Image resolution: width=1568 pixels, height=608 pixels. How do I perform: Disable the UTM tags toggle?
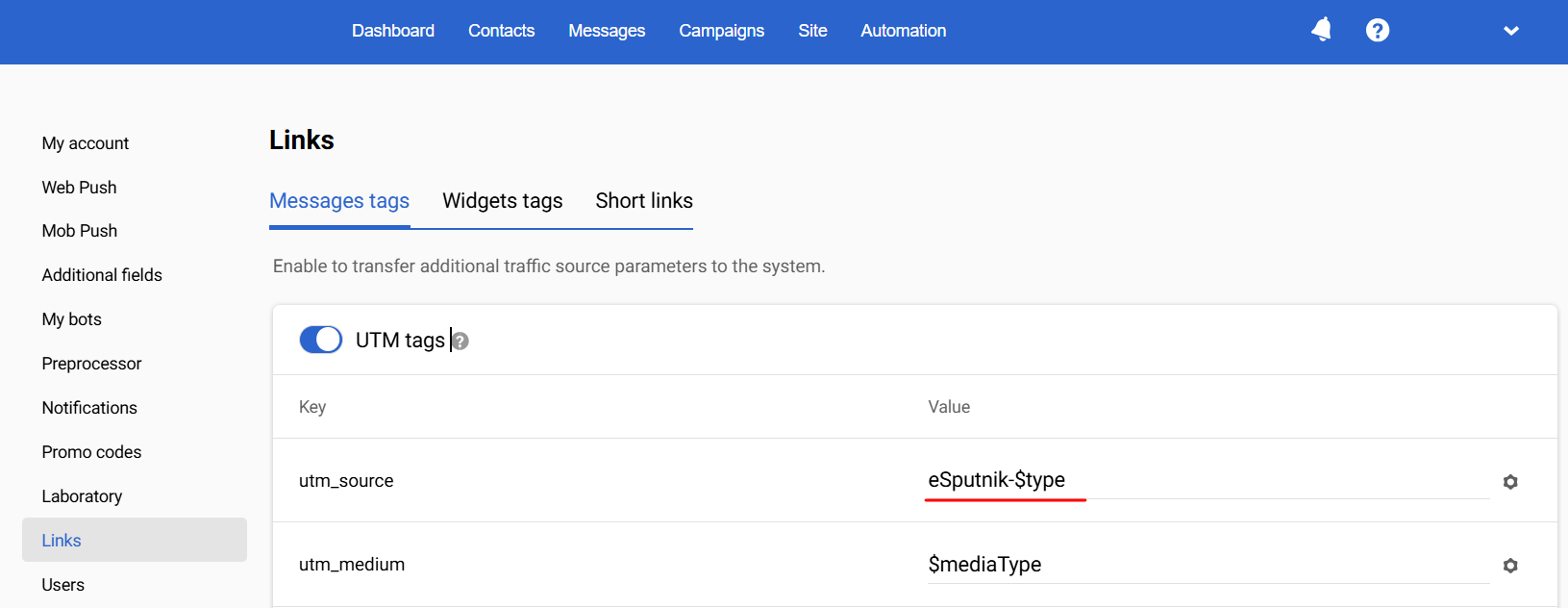point(321,340)
